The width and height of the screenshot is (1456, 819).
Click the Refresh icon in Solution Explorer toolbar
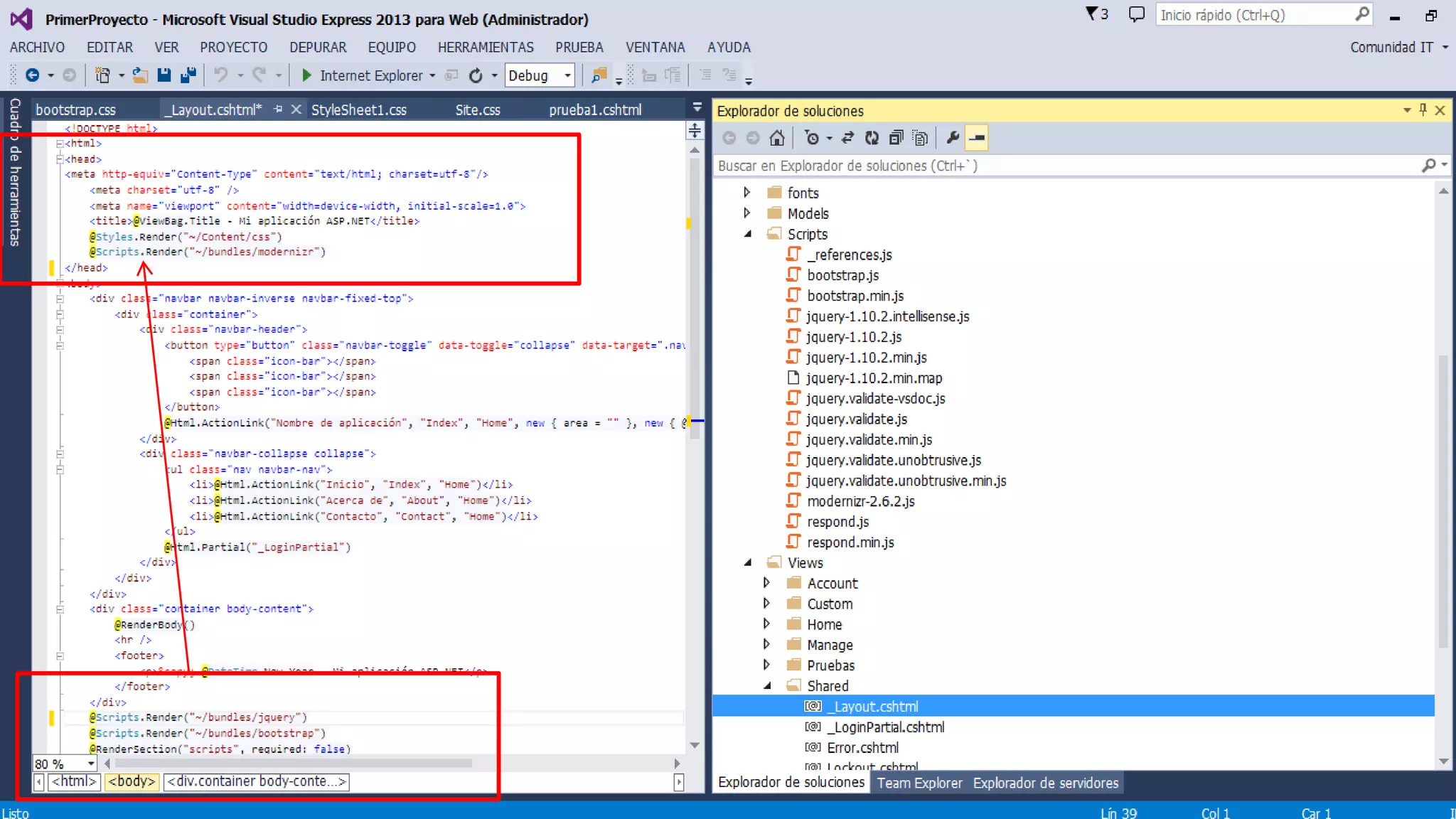point(872,138)
